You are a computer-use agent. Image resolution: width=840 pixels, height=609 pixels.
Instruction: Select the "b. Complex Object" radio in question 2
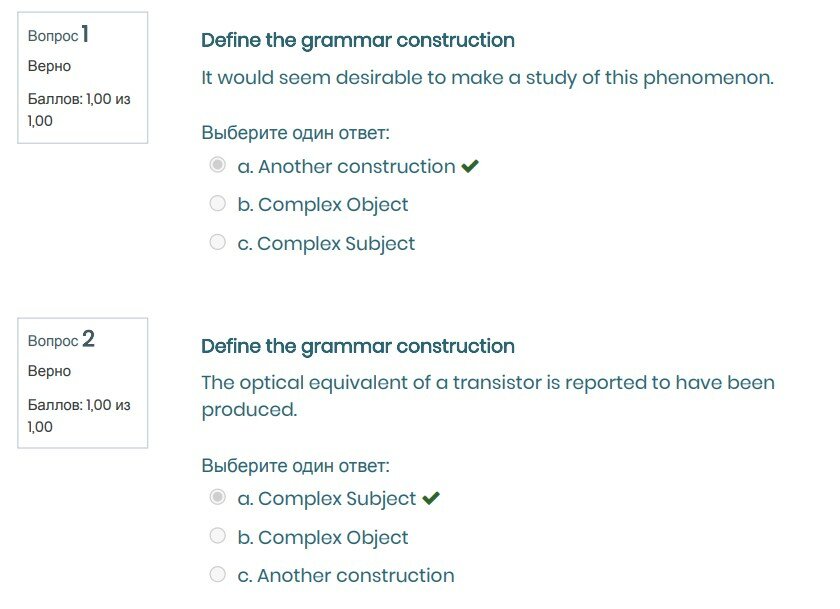(217, 536)
